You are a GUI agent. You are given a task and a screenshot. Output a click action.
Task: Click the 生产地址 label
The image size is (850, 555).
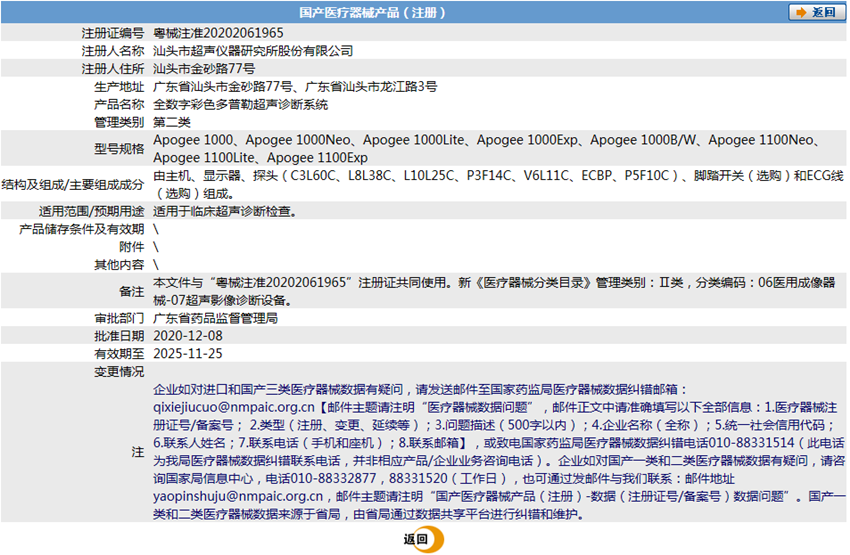click(x=119, y=87)
